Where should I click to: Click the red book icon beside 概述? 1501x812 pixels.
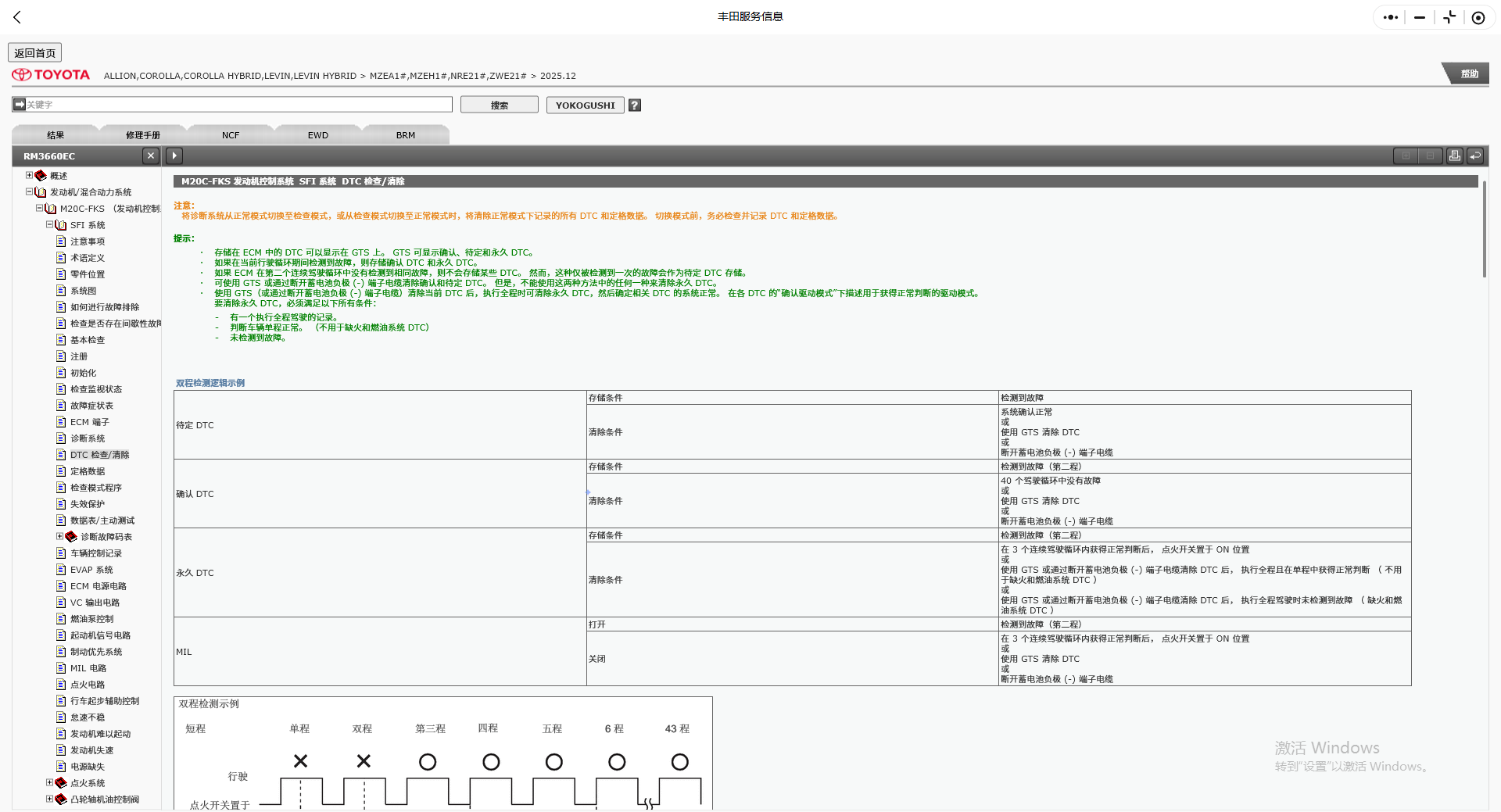[41, 176]
